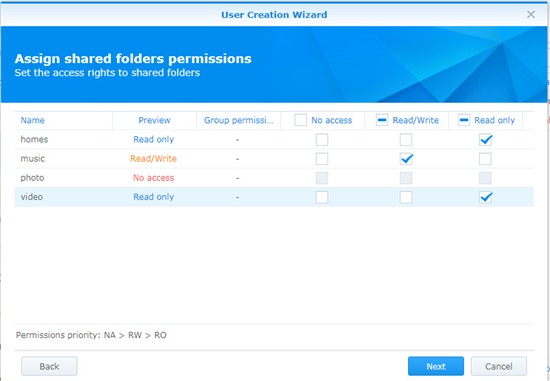Screen dimensions: 550x381
Task: Toggle the Read/Write header checkbox
Action: pos(382,120)
